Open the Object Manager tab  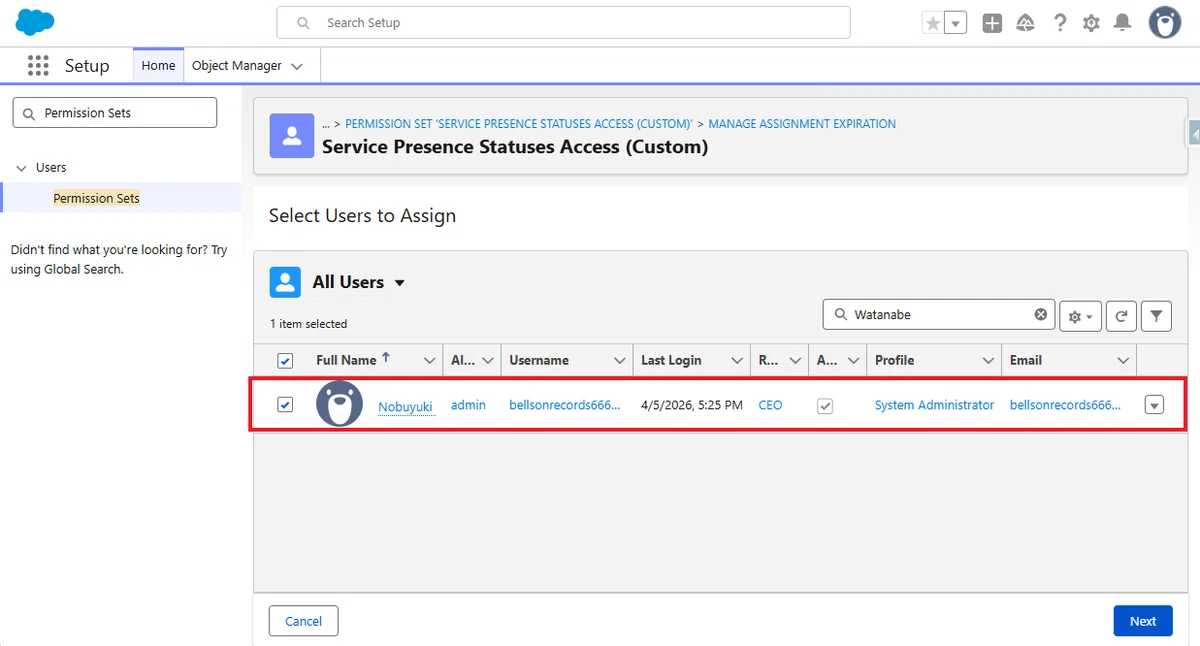237,66
